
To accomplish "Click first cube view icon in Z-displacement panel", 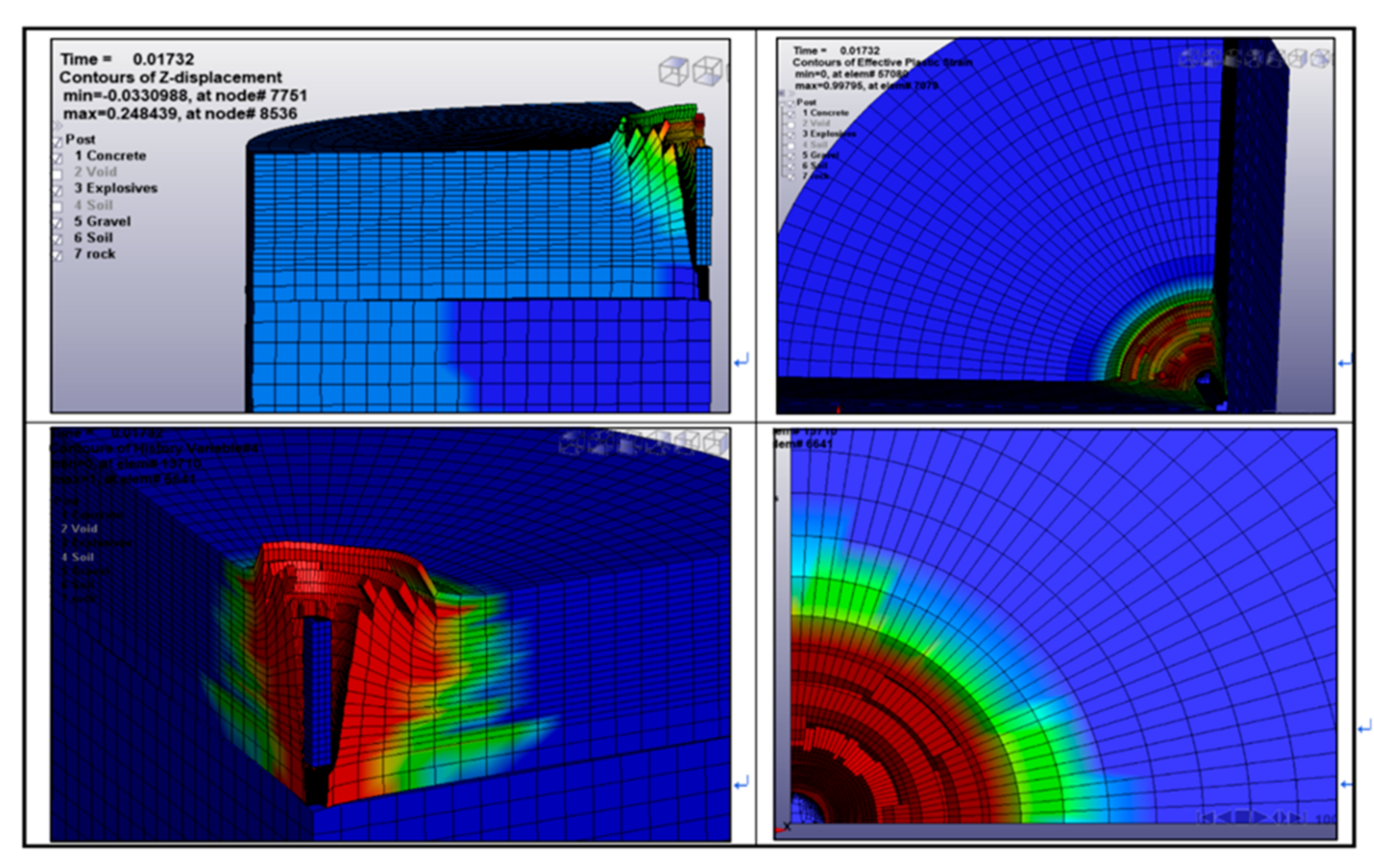I will [x=673, y=71].
